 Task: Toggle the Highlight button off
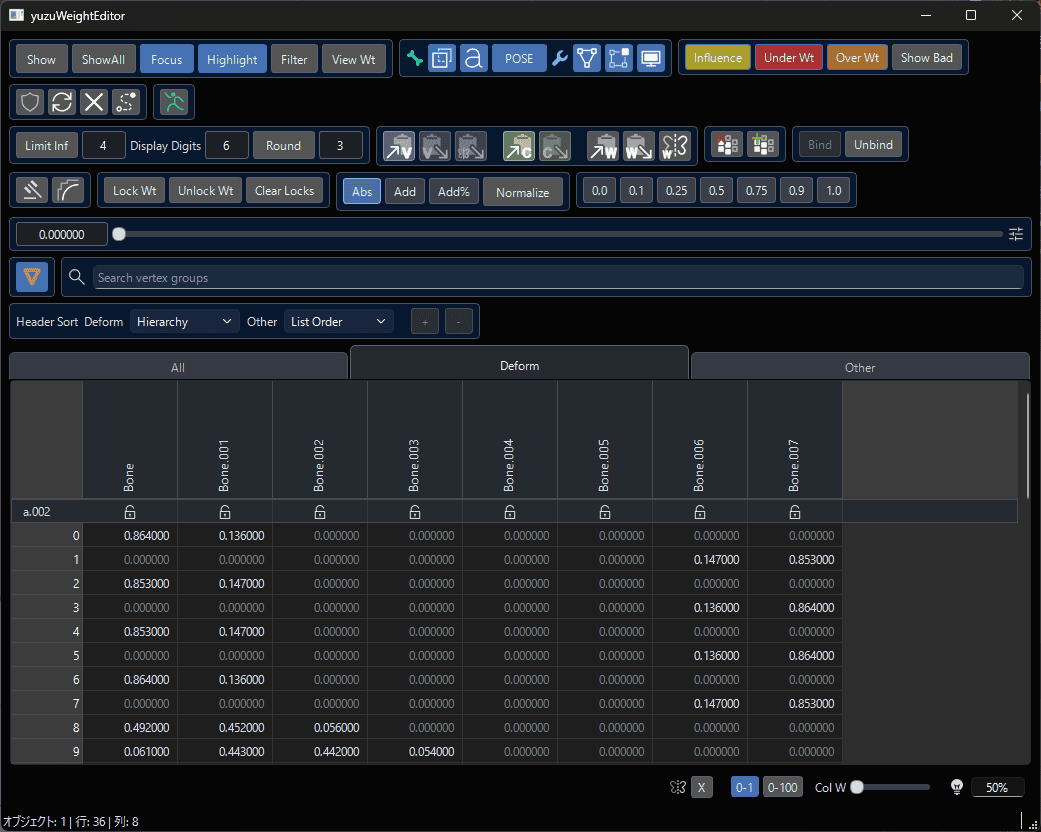(232, 59)
